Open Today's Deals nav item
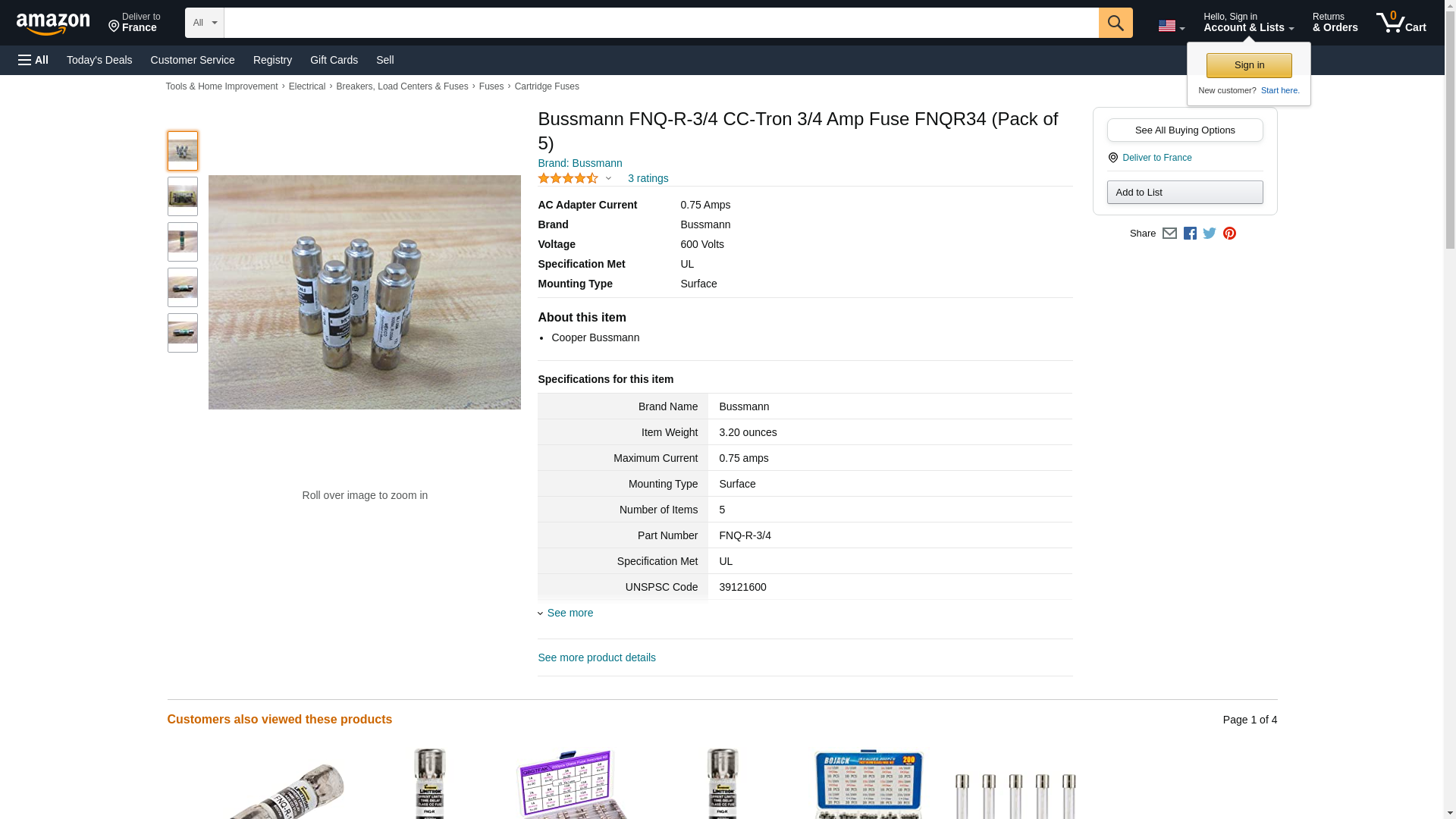Screen dimensions: 1456x819 pyautogui.click(x=99, y=60)
